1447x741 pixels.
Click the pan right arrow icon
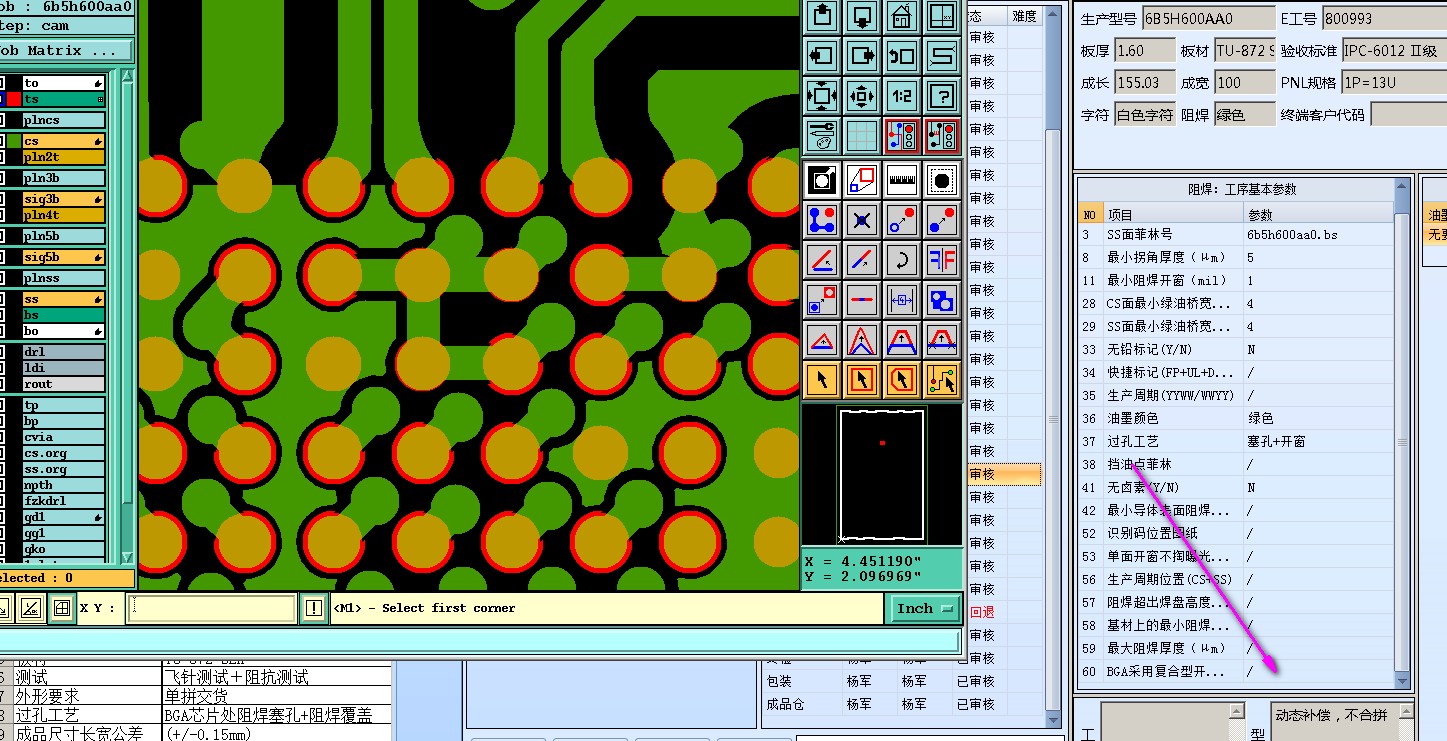(x=862, y=56)
